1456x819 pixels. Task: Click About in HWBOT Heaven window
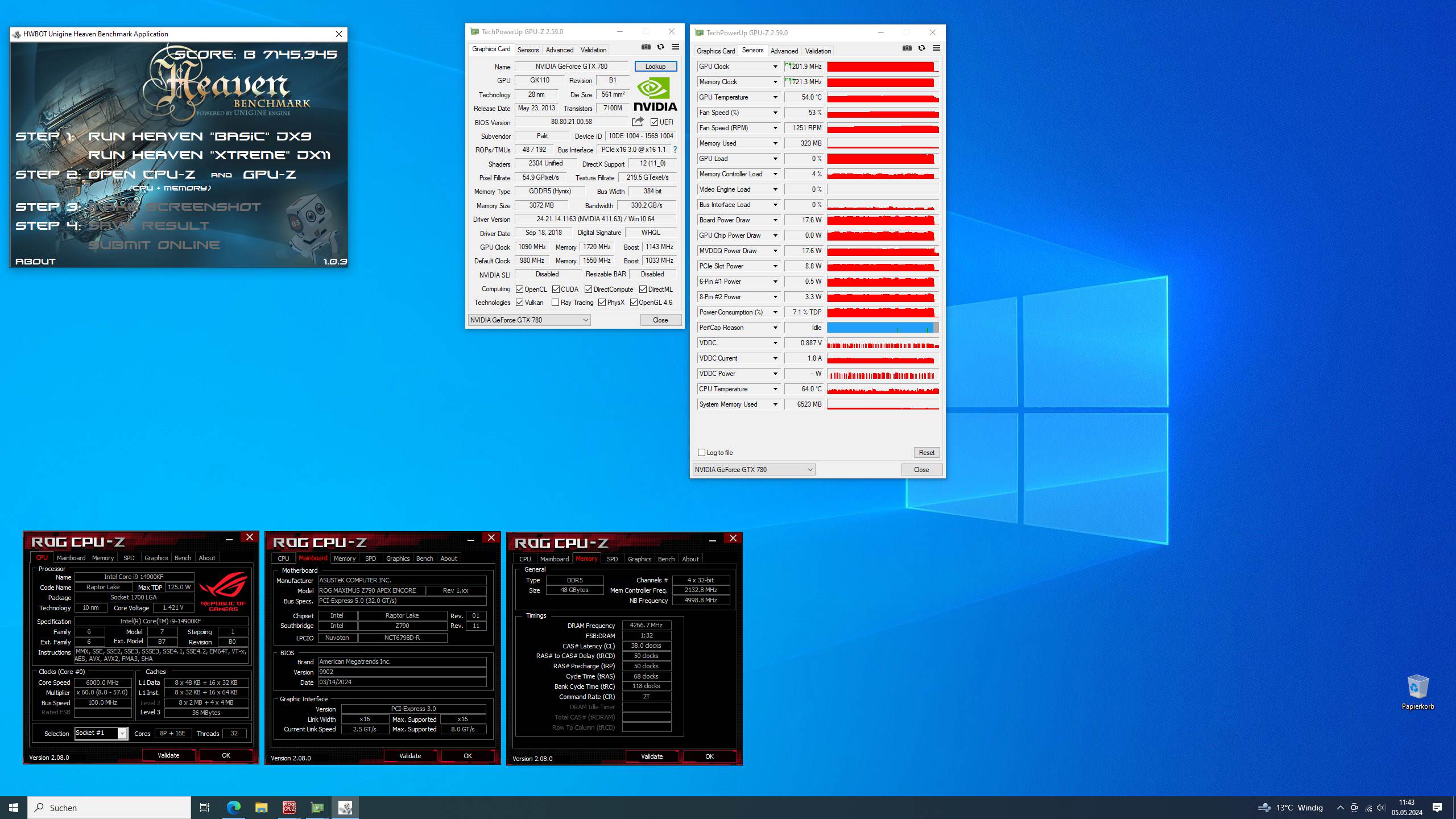[35, 262]
